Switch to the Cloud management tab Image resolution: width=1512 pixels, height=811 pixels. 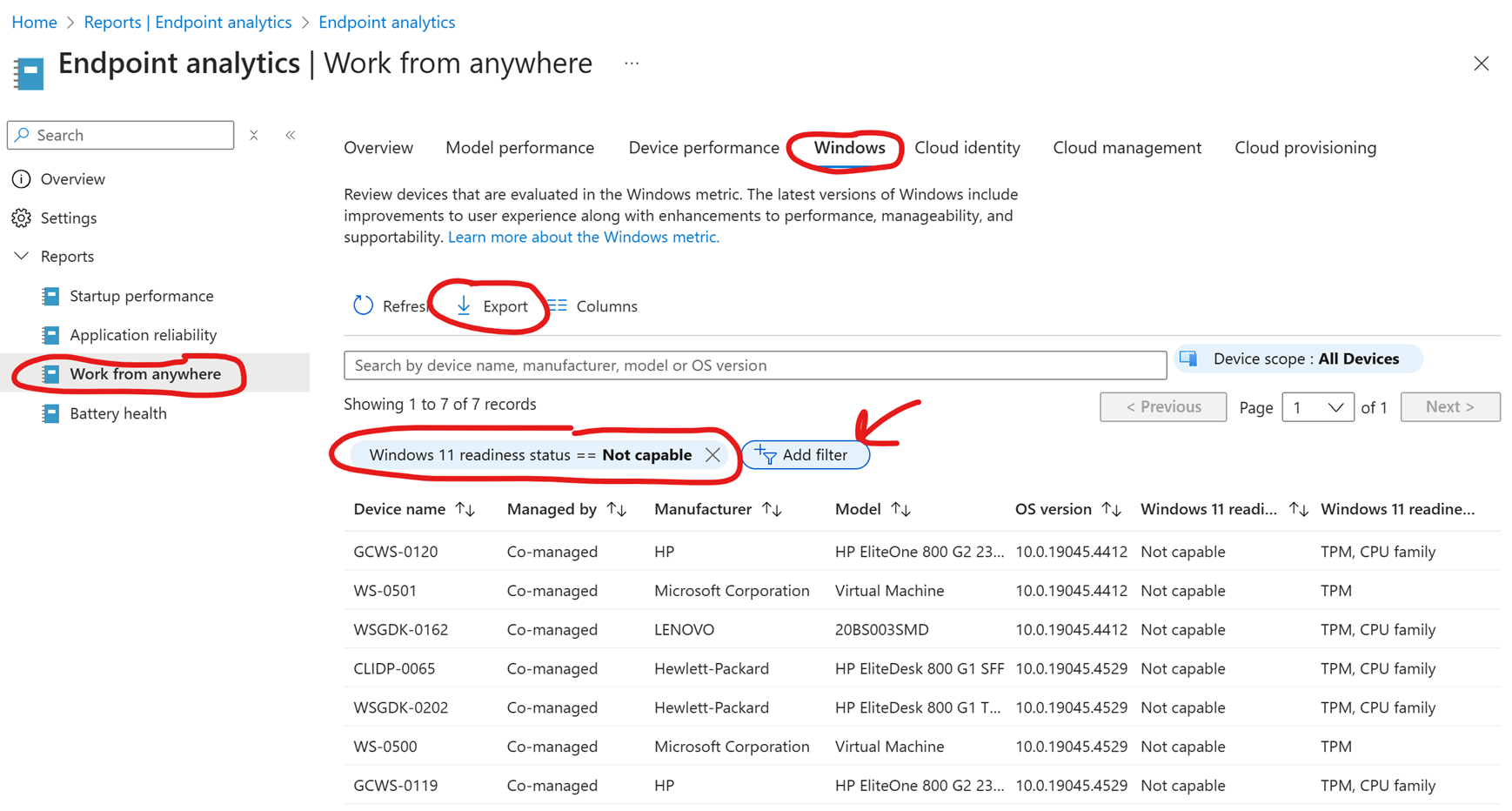(x=1127, y=148)
